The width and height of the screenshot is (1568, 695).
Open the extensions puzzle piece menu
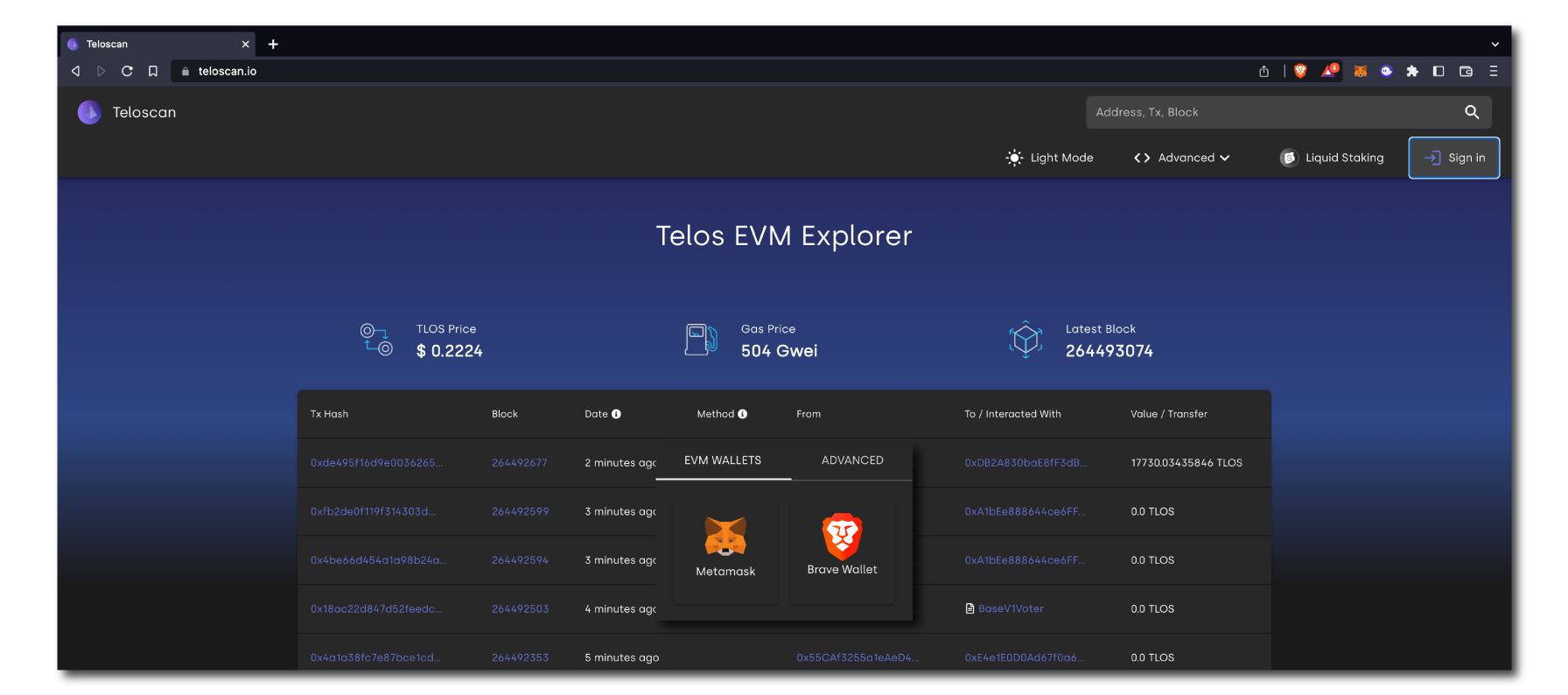(x=1412, y=71)
